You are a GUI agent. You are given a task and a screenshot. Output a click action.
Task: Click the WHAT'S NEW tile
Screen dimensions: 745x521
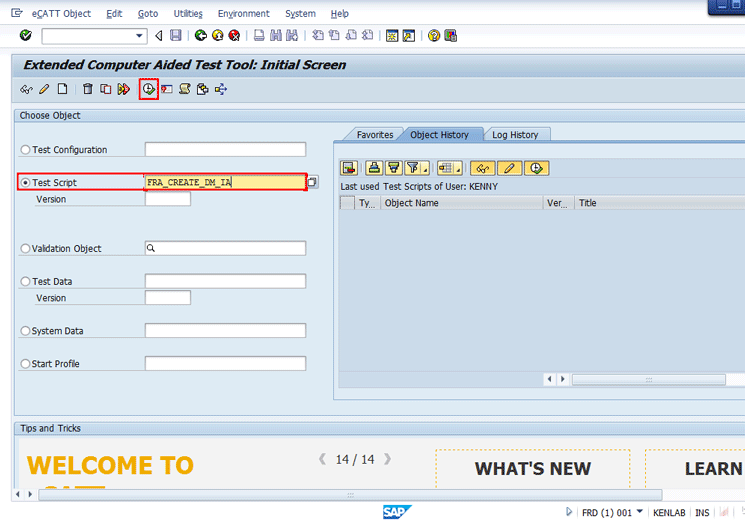coord(533,469)
